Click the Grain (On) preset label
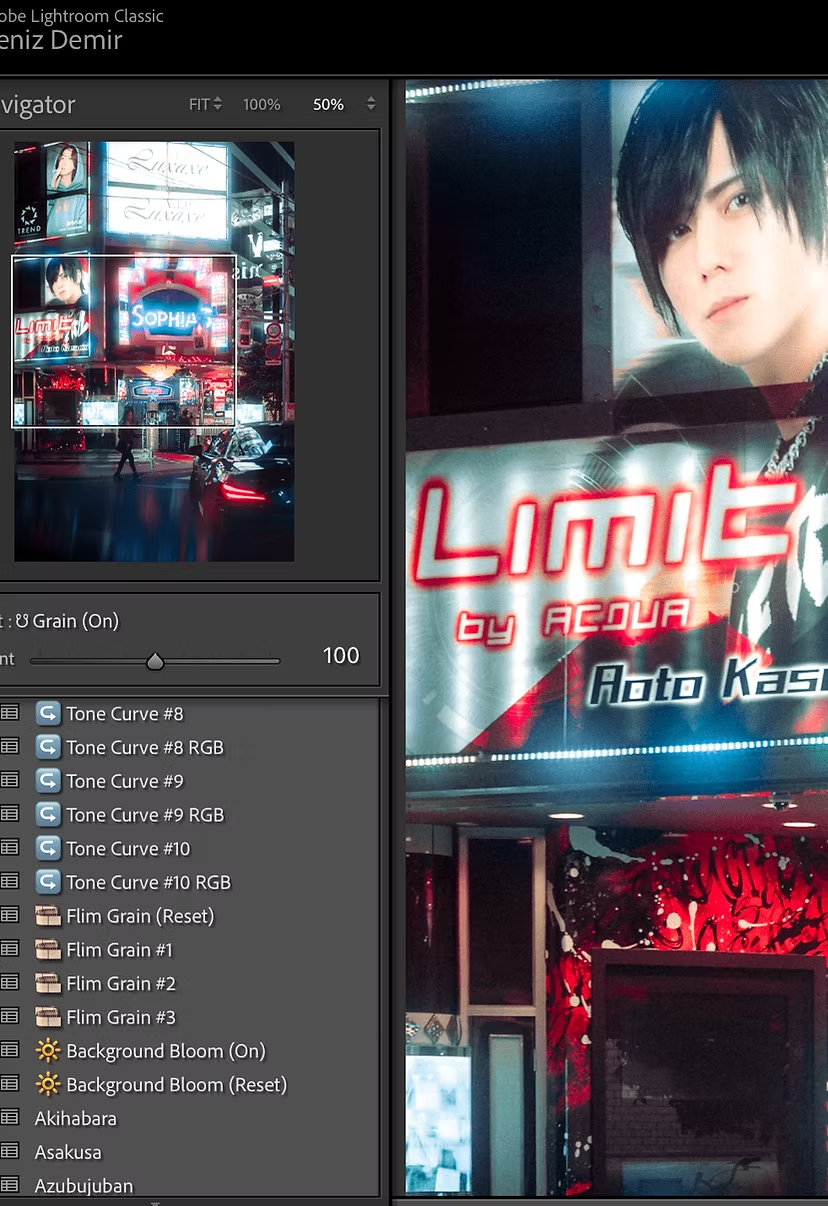 [75, 621]
